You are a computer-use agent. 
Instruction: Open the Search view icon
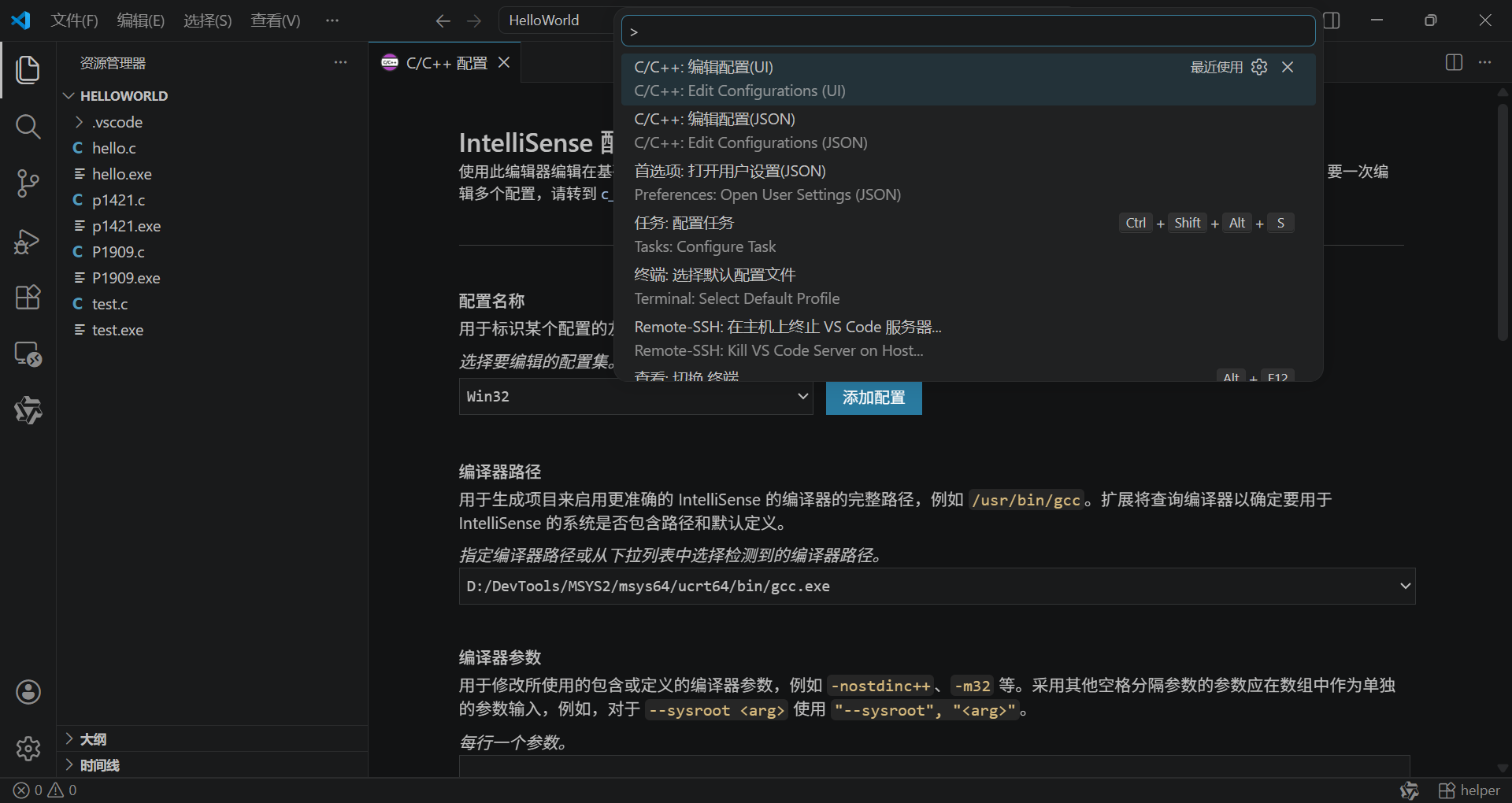point(28,127)
